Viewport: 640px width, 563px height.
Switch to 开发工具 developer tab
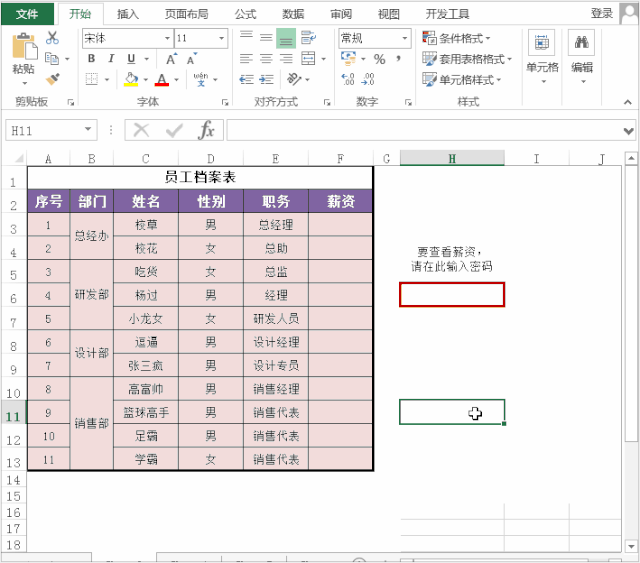[448, 14]
